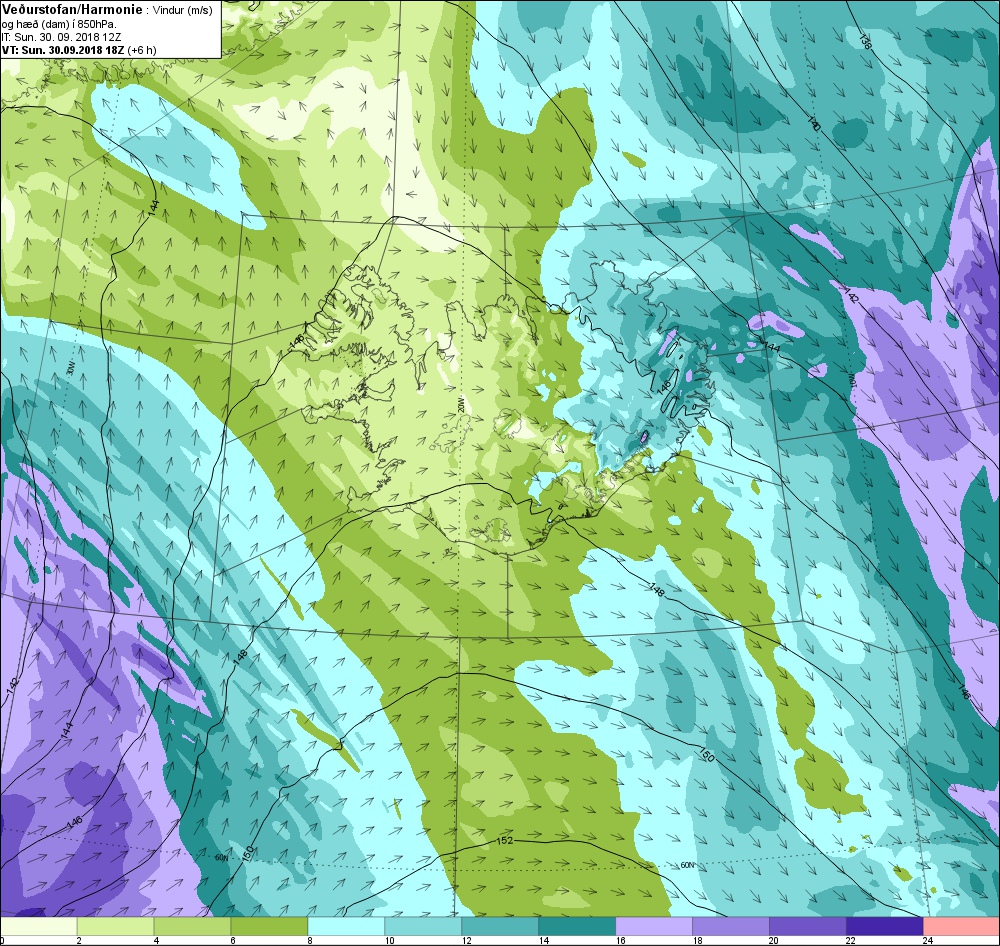Click the legend scale number '14'

pyautogui.click(x=544, y=940)
